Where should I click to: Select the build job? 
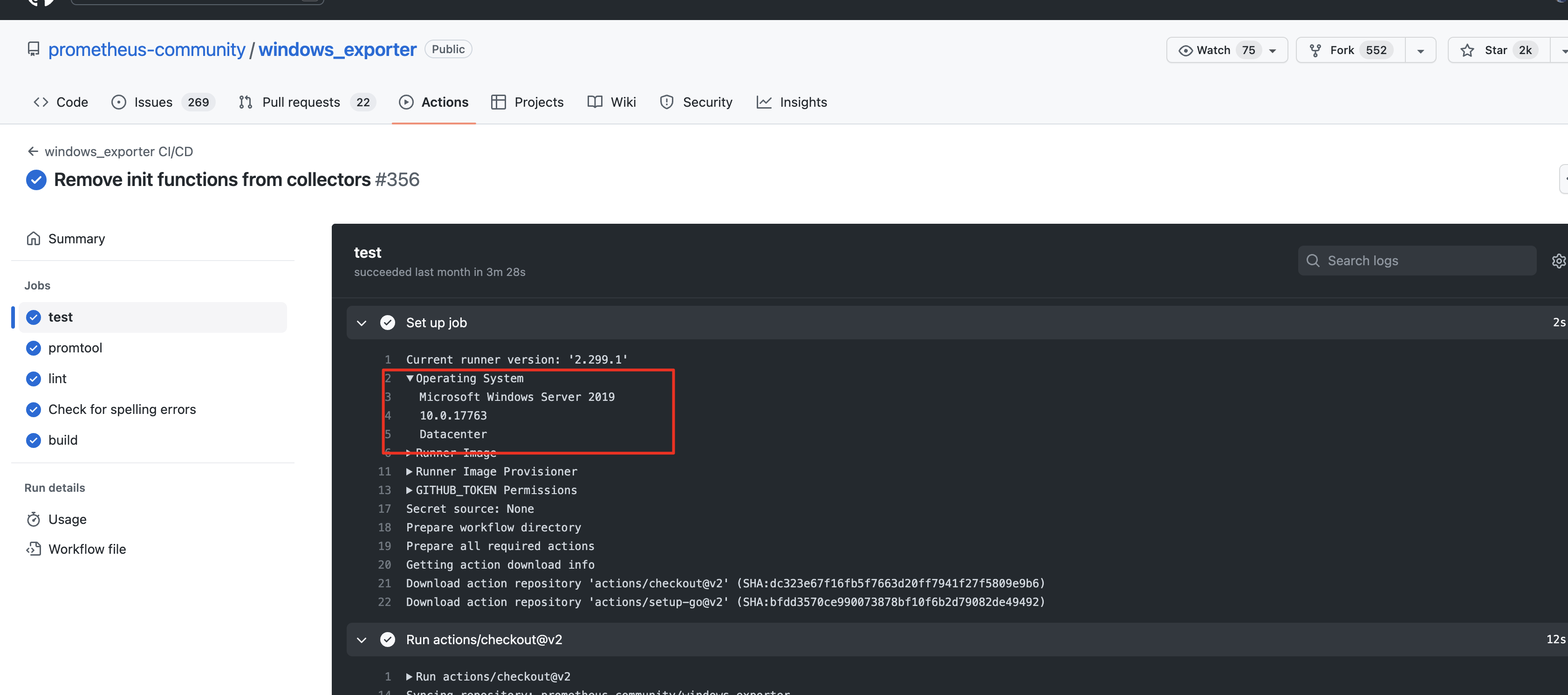point(152,440)
